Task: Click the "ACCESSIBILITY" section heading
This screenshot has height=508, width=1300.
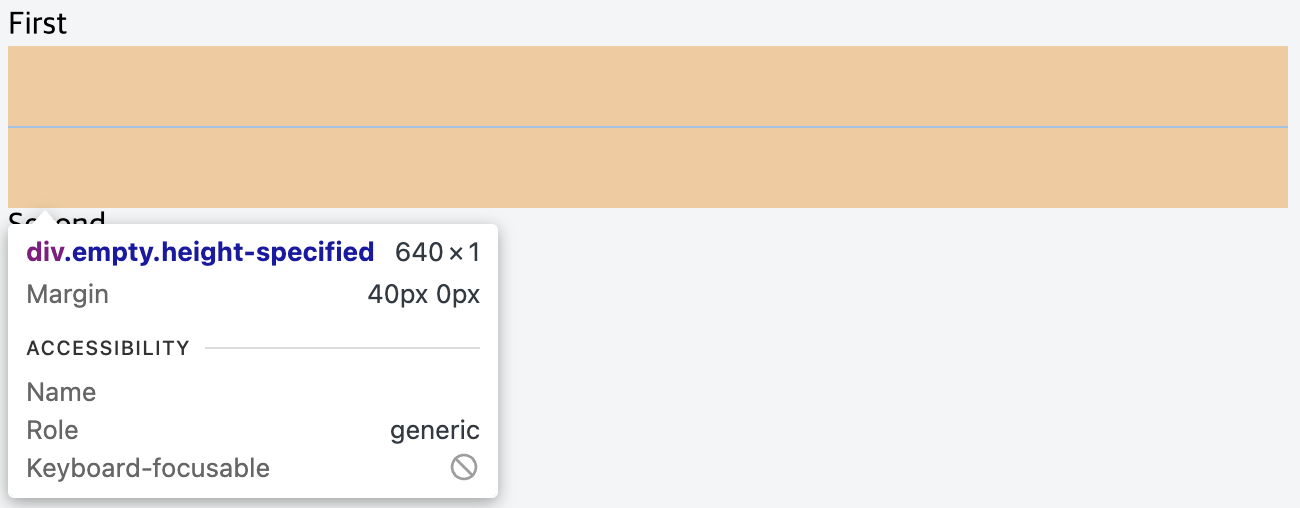Action: [x=108, y=348]
